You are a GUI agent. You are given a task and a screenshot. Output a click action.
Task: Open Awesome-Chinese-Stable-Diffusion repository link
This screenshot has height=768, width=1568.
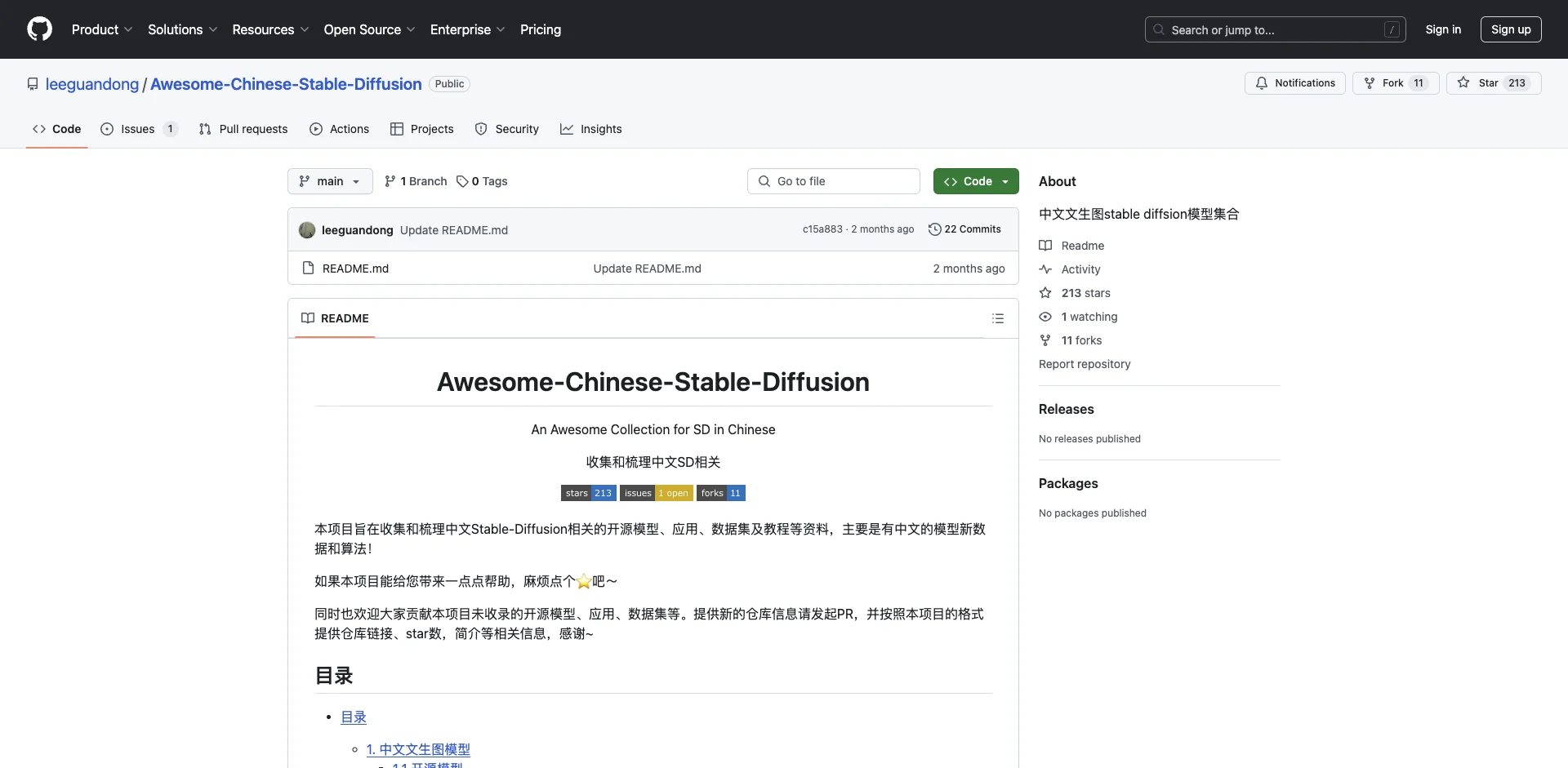286,84
